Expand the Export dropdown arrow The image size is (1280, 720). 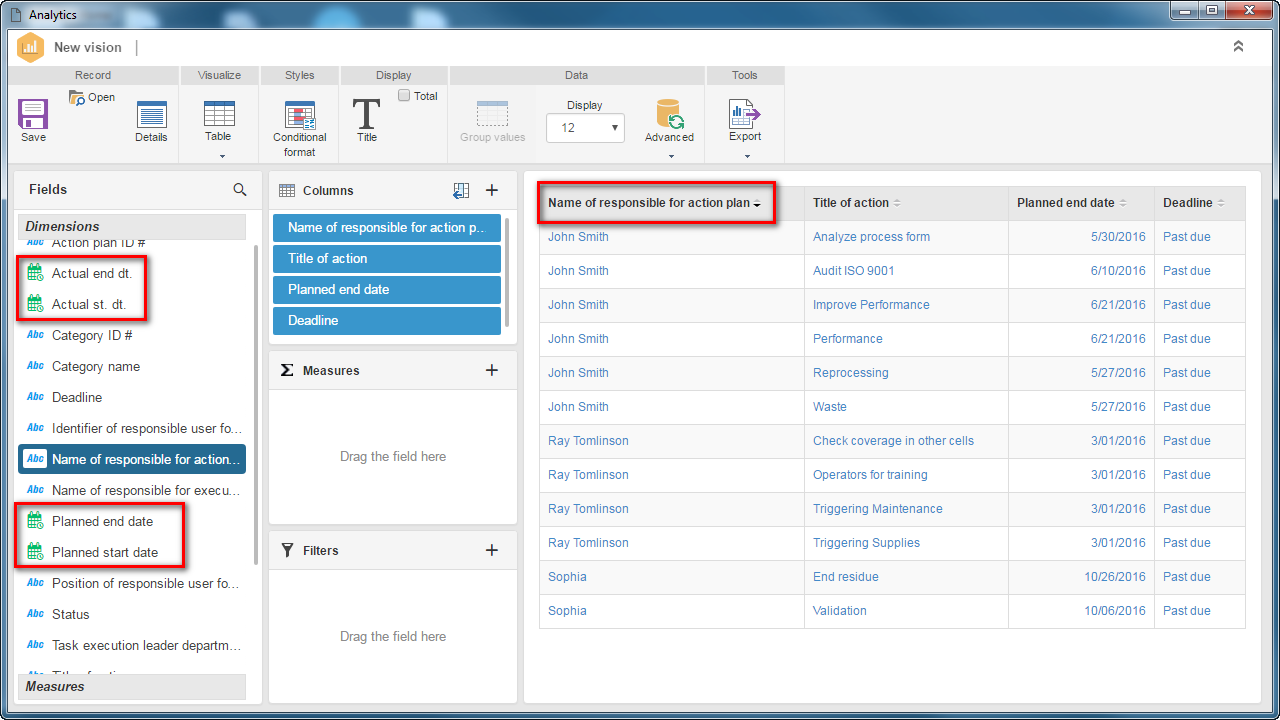click(746, 156)
